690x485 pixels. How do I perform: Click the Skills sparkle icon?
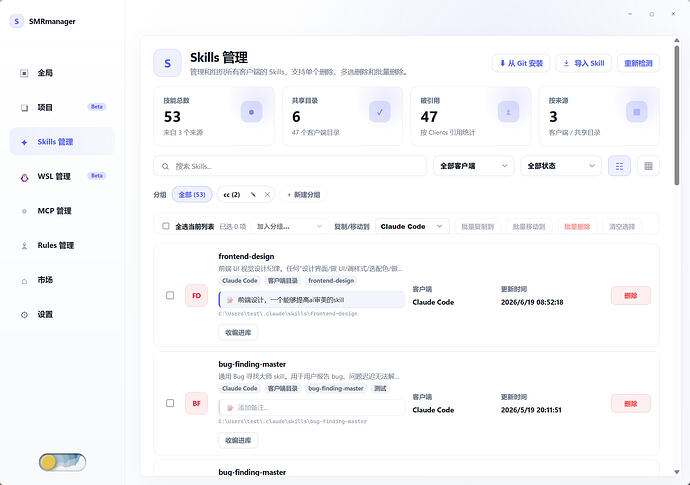pos(24,142)
